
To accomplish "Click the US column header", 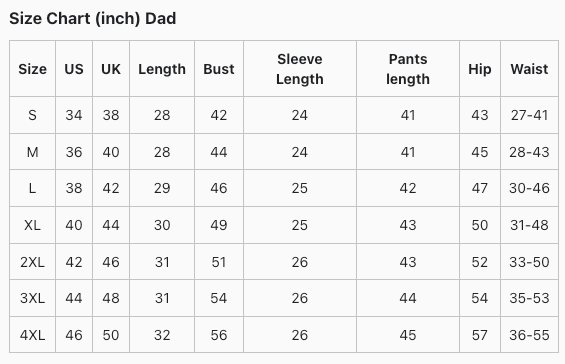I will point(74,69).
